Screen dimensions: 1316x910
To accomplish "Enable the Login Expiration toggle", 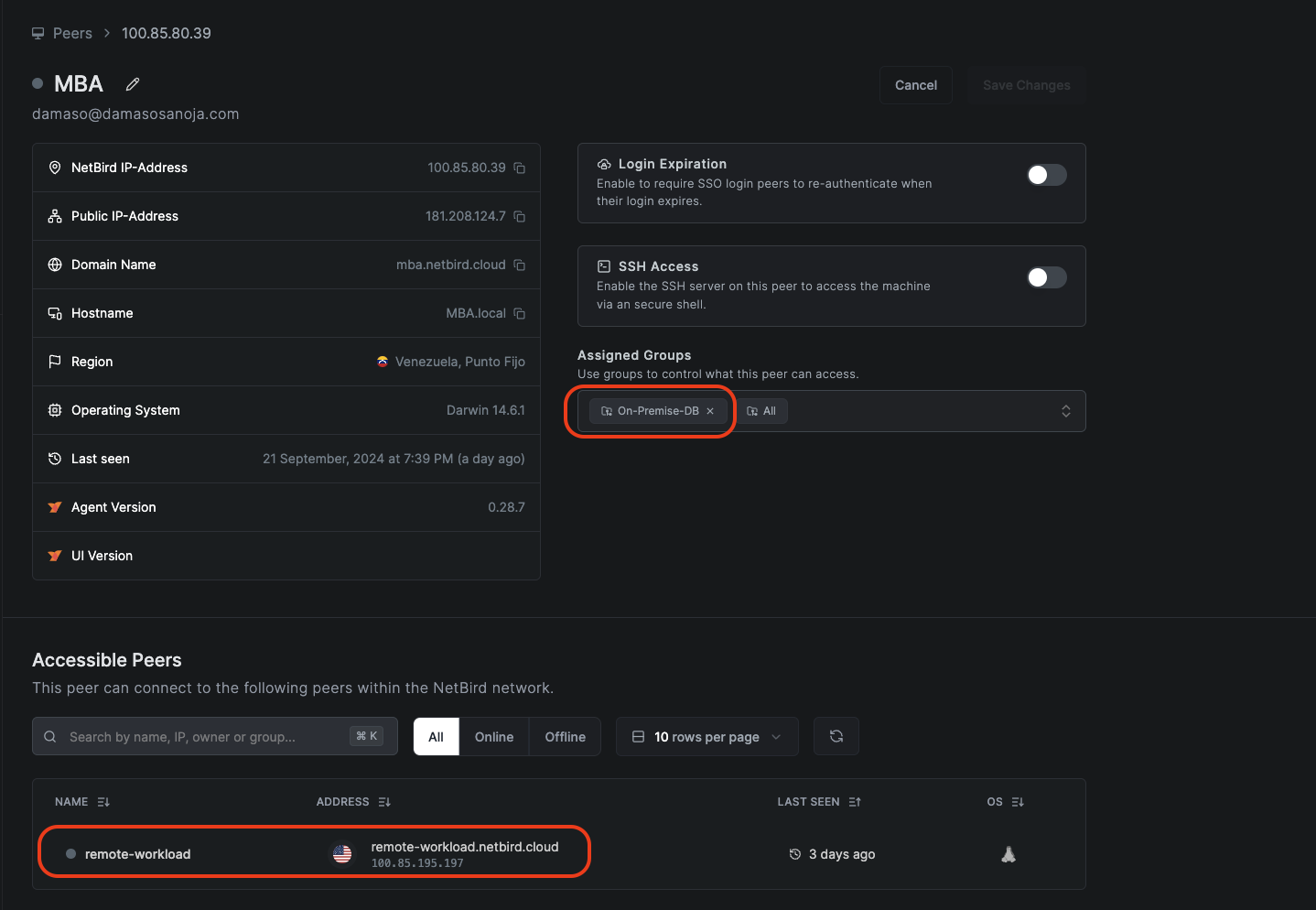I will click(x=1046, y=174).
